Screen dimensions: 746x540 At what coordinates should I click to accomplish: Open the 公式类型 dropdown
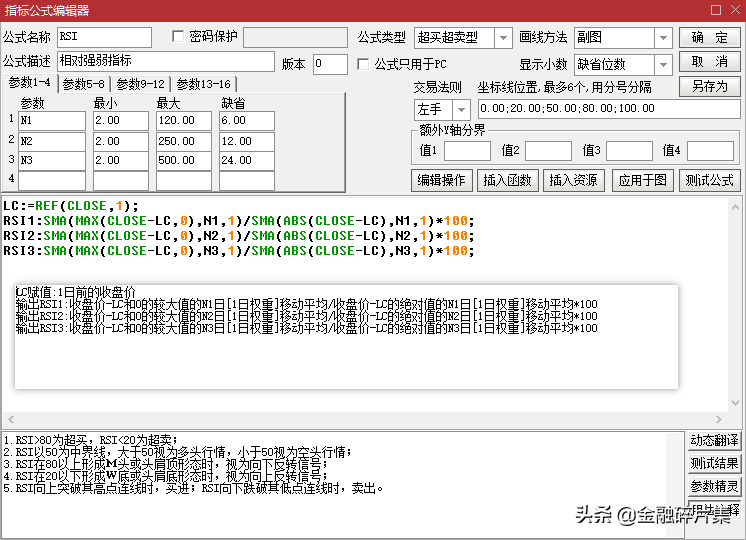pyautogui.click(x=502, y=38)
